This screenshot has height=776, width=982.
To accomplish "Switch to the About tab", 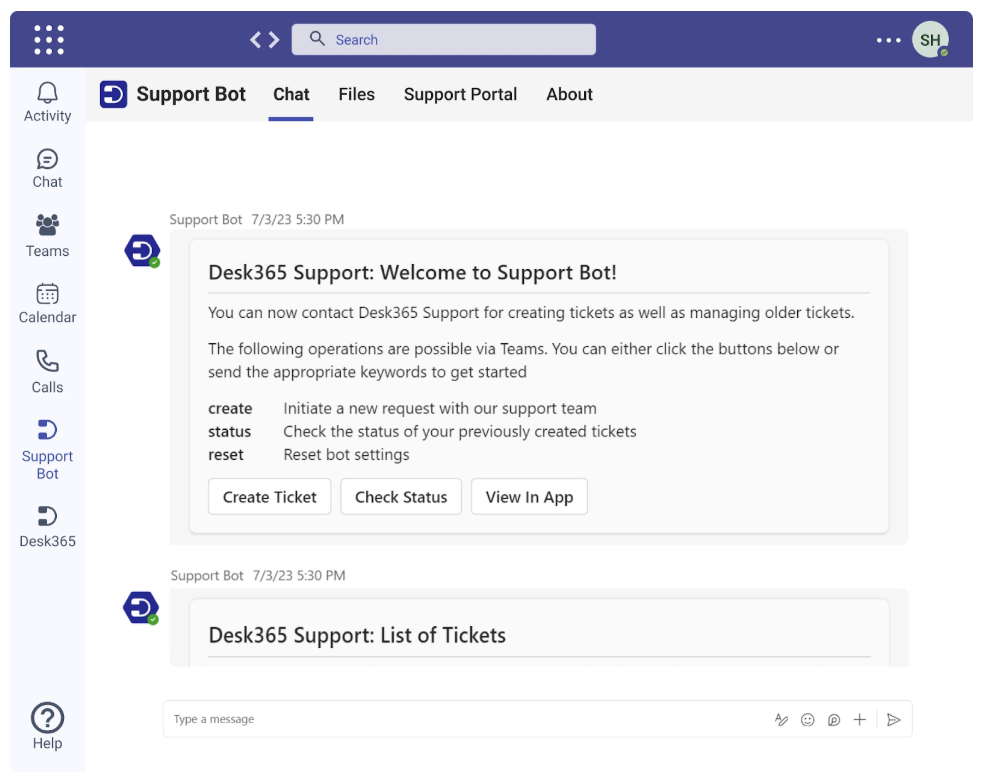I will coord(569,94).
